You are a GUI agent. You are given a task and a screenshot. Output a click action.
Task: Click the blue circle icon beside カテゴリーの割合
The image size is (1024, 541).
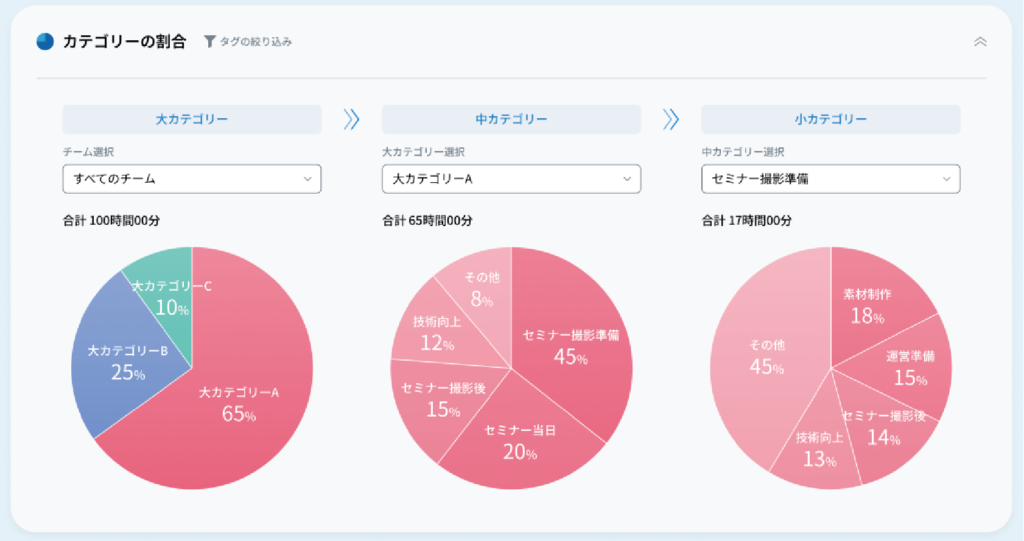pos(45,42)
